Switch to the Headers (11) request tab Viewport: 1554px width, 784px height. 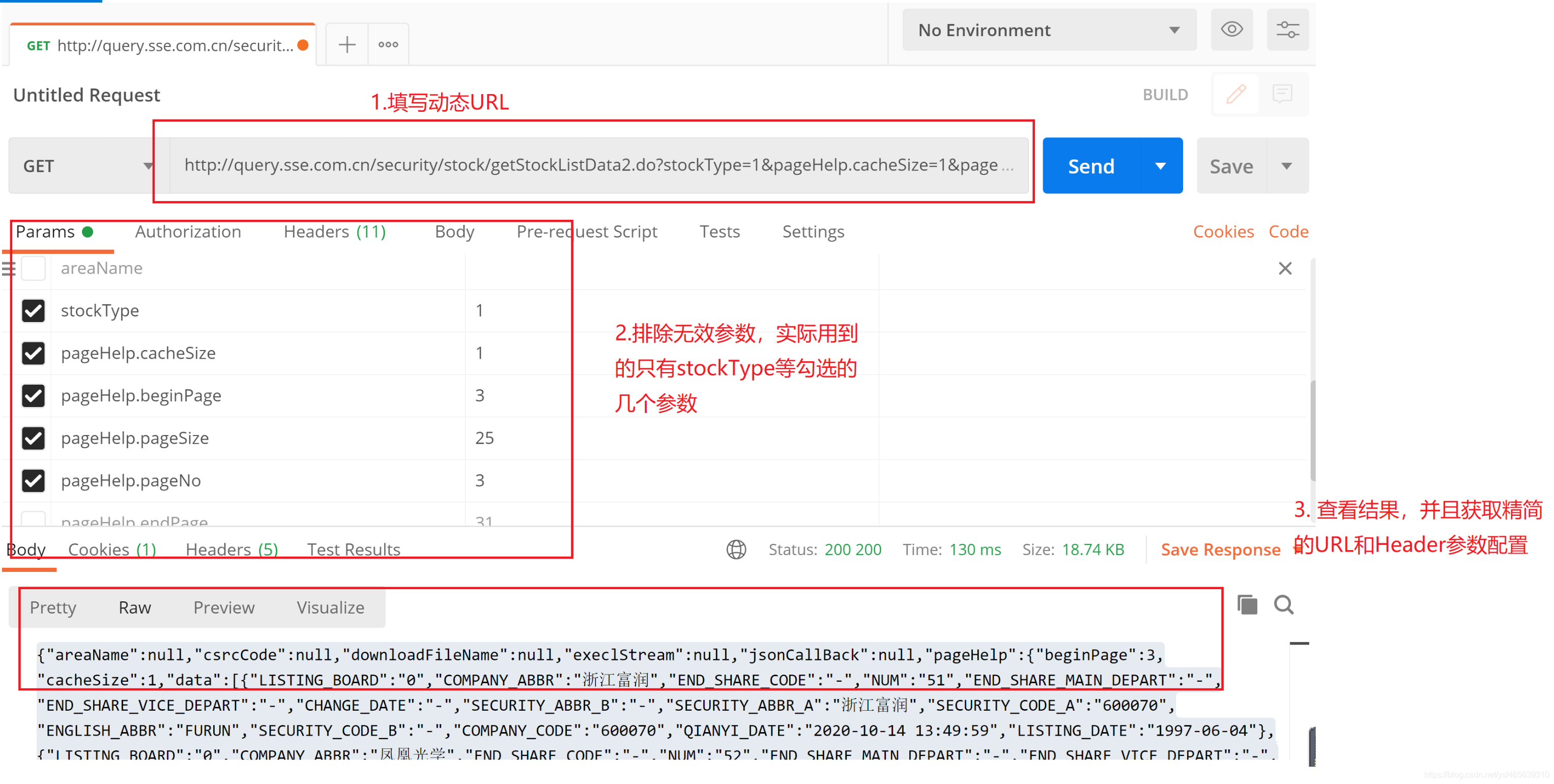(x=334, y=231)
